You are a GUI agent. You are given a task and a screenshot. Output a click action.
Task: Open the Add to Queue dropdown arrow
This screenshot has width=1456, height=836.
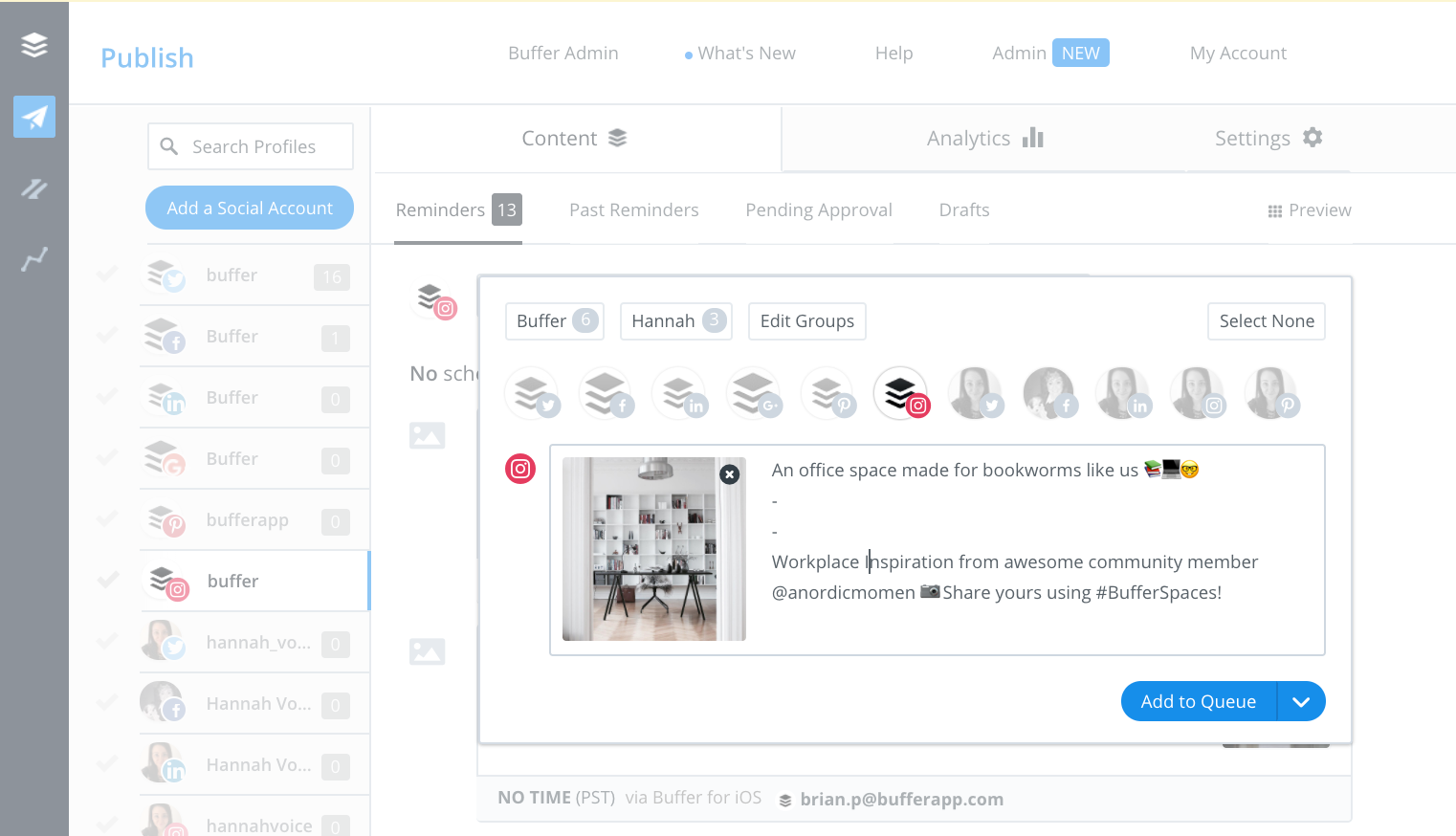(x=1301, y=701)
